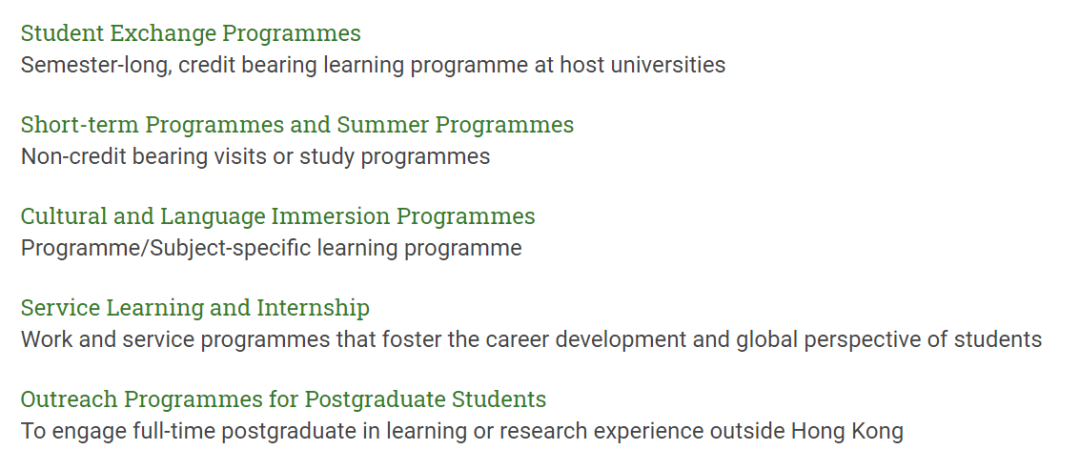Click the Semester-long credit bearing description text

coord(373,65)
